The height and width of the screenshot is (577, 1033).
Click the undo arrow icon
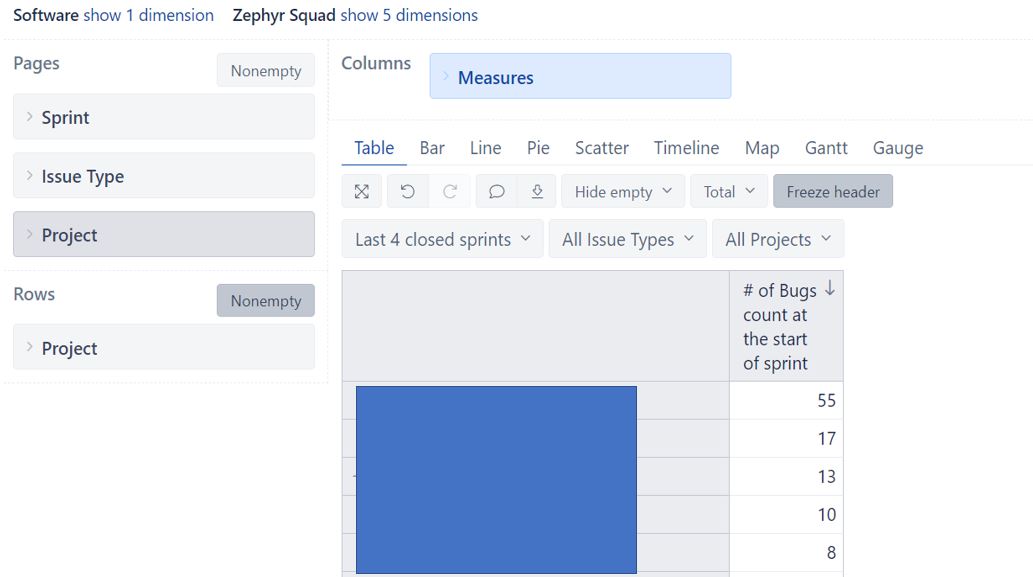point(408,192)
